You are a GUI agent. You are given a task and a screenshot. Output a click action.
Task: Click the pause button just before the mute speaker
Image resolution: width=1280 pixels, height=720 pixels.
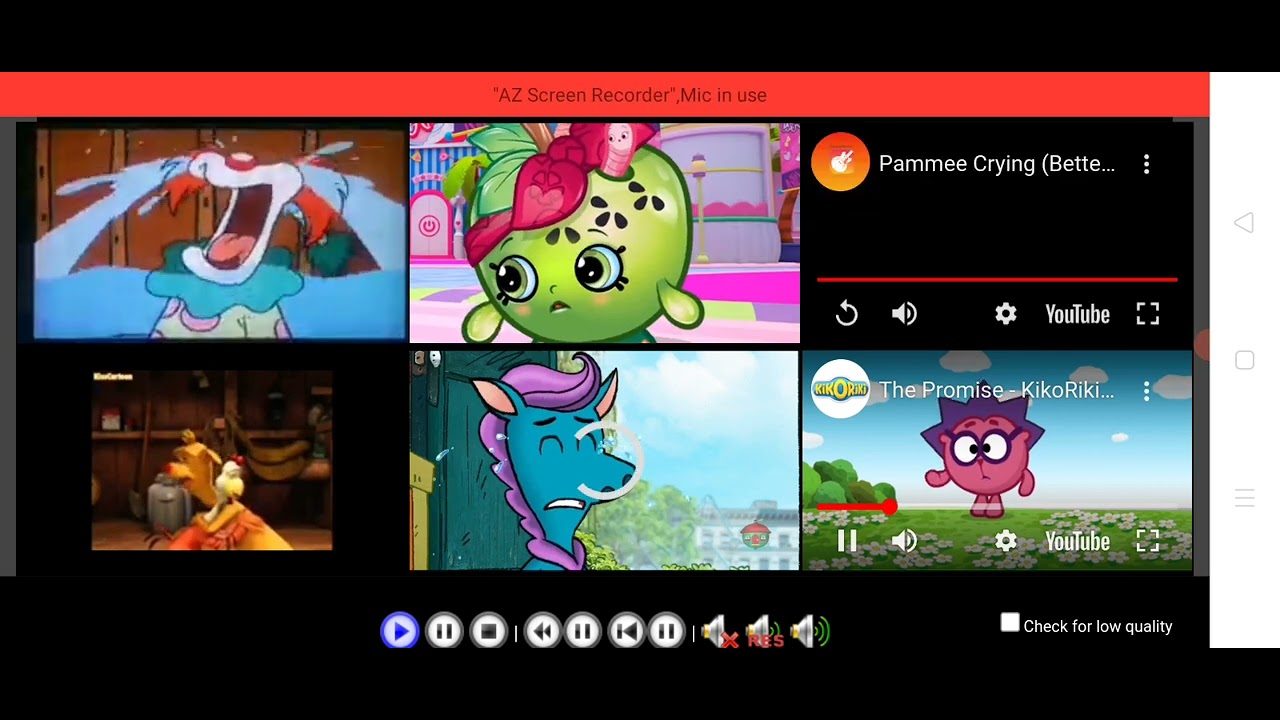pyautogui.click(x=667, y=631)
